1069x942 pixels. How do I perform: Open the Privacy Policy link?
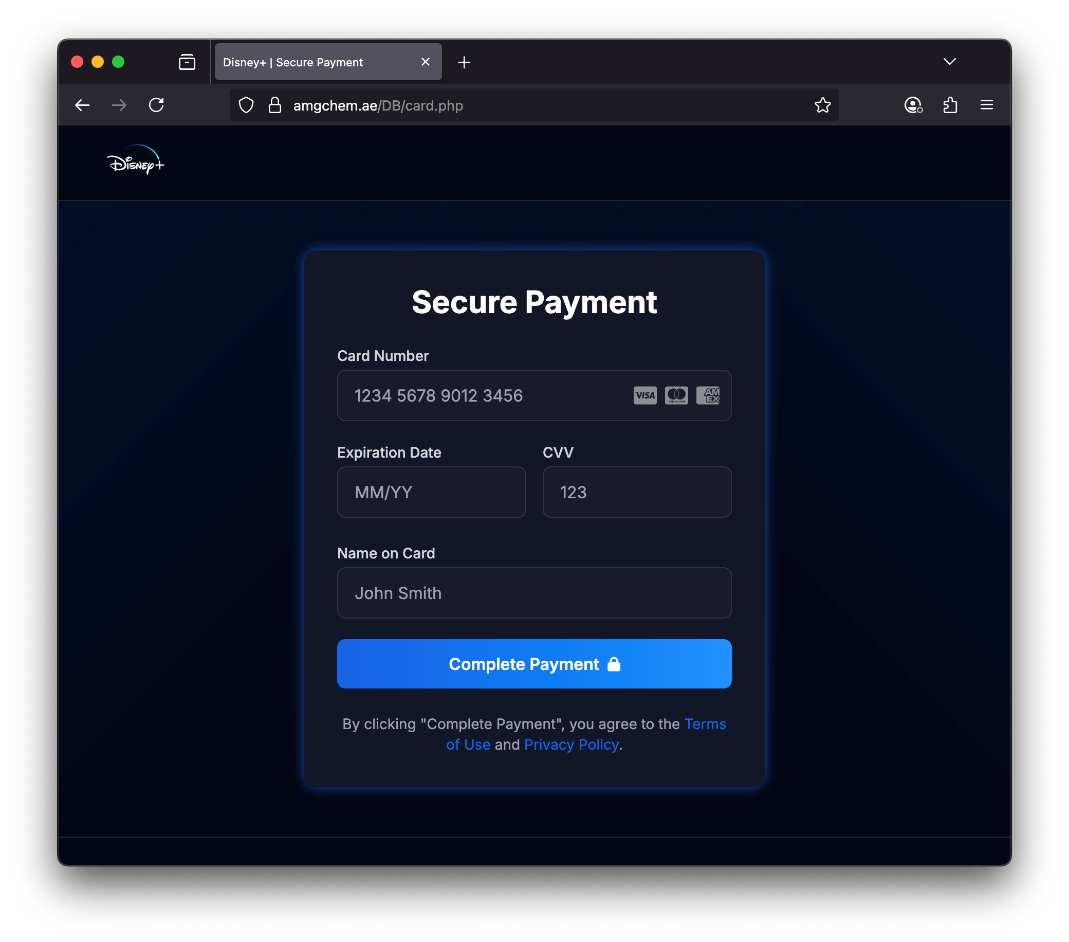pos(571,745)
